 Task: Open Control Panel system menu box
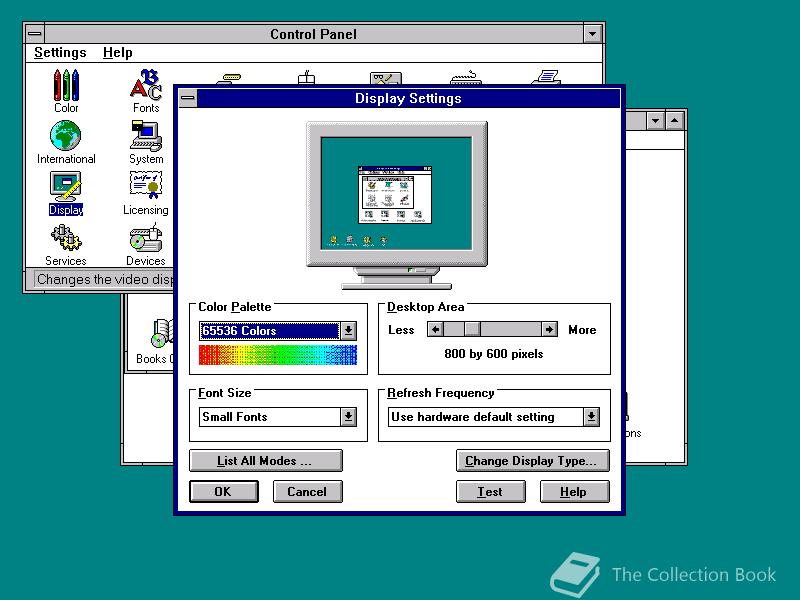click(x=35, y=34)
